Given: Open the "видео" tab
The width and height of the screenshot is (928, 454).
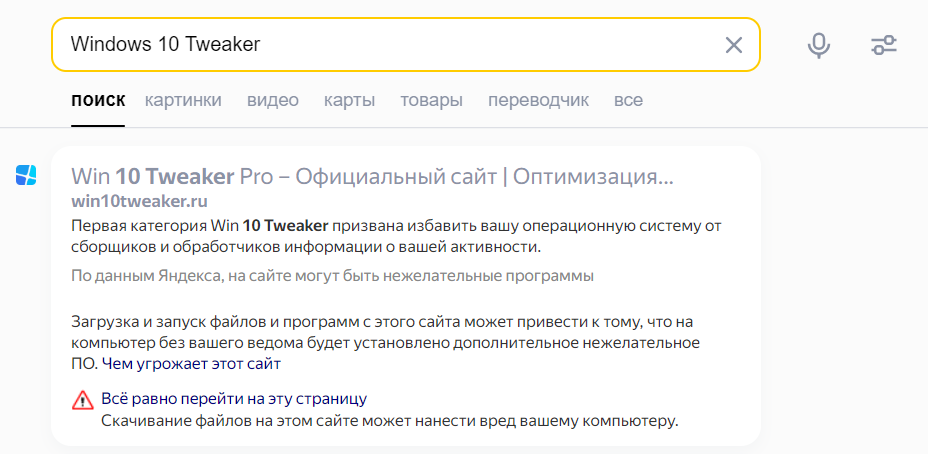Looking at the screenshot, I should [x=273, y=101].
